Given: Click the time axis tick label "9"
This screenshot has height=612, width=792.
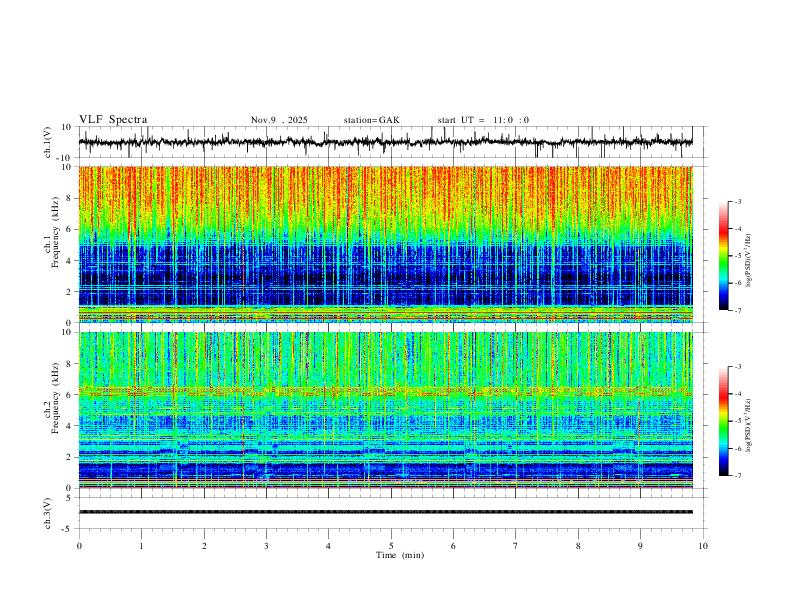Looking at the screenshot, I should pos(640,546).
